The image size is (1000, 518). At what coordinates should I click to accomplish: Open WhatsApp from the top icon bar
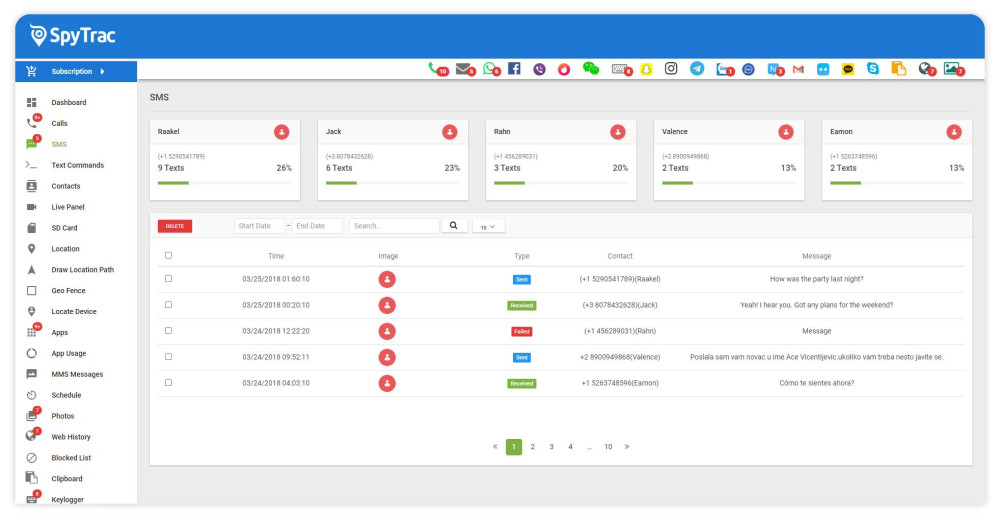pos(489,69)
